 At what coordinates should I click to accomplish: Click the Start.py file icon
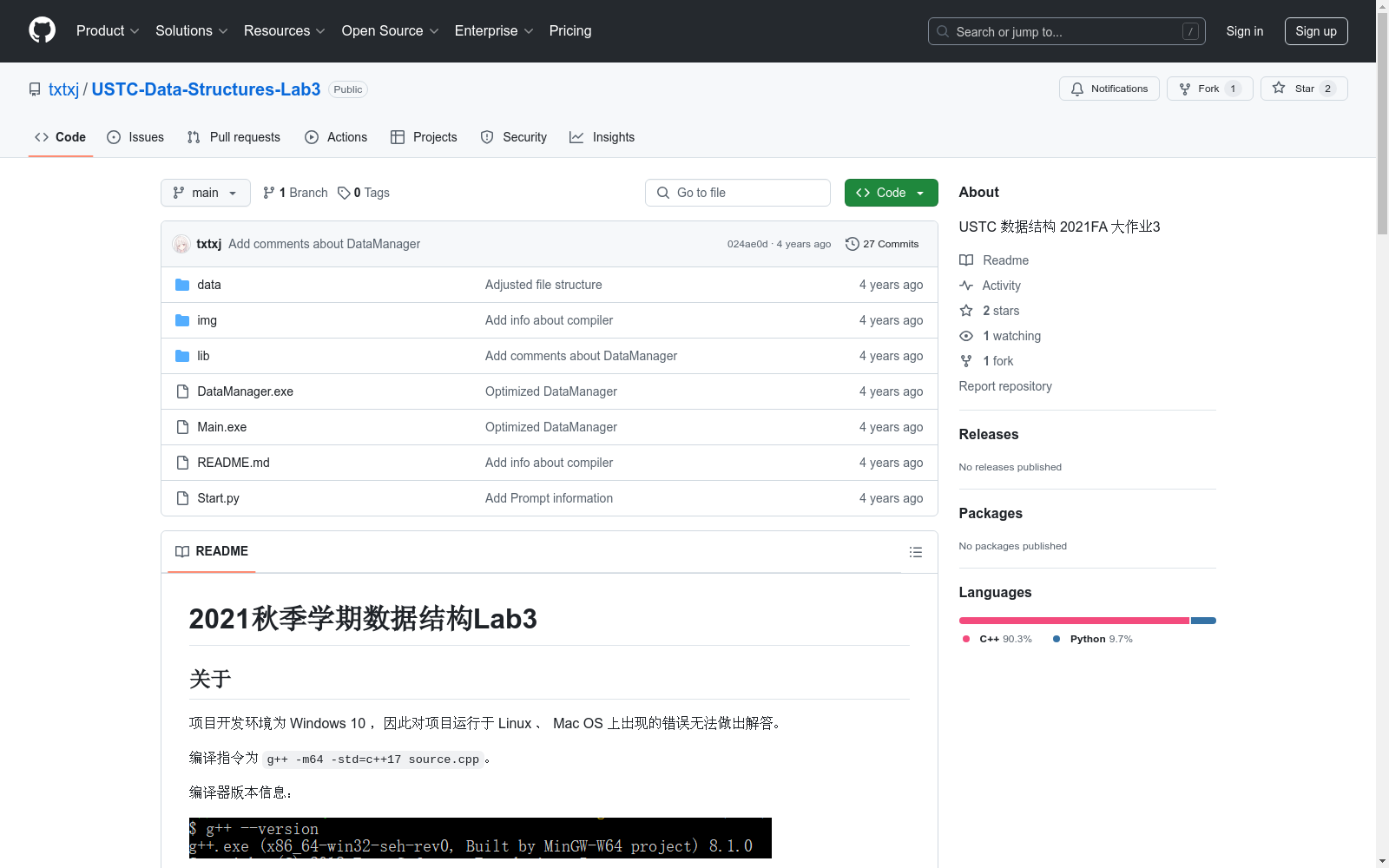tap(182, 498)
